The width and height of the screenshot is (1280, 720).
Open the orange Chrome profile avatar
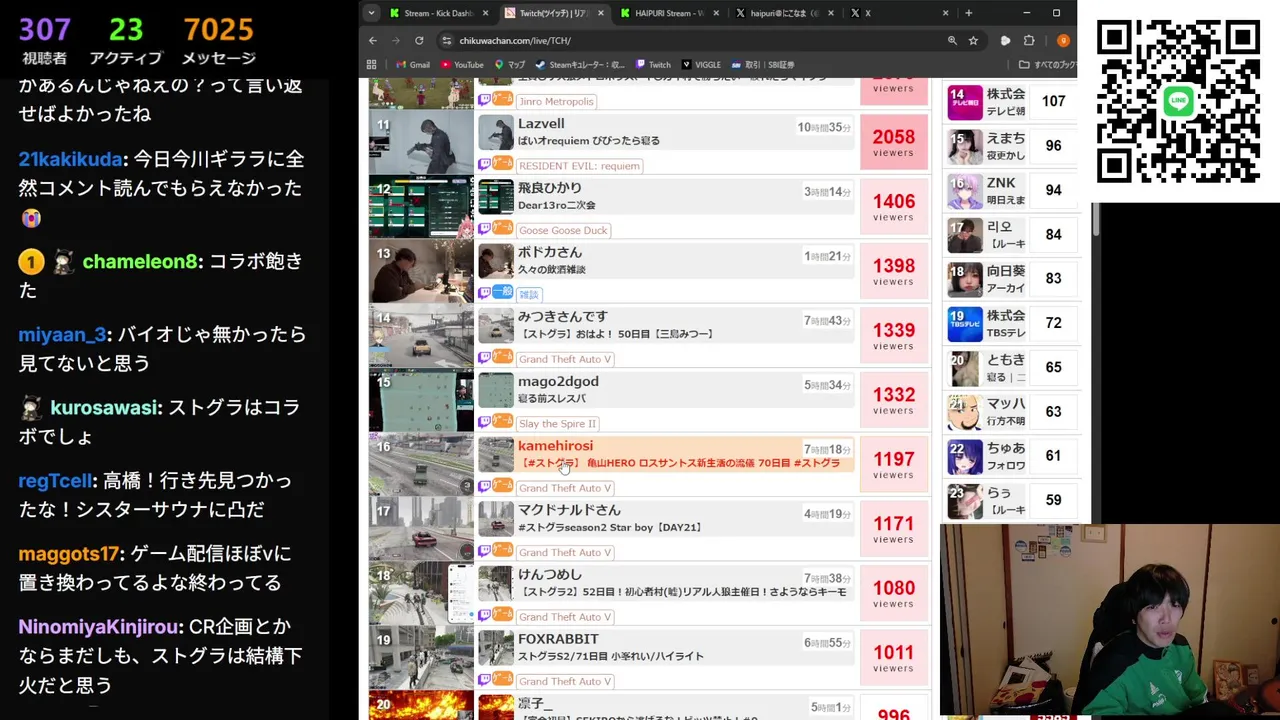1063,41
